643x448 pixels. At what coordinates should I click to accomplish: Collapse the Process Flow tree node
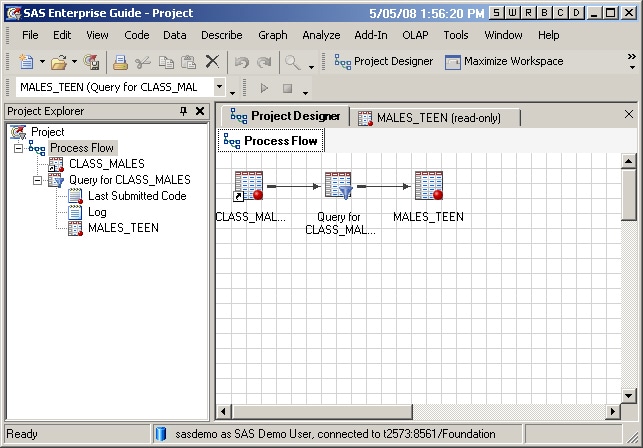tap(19, 148)
